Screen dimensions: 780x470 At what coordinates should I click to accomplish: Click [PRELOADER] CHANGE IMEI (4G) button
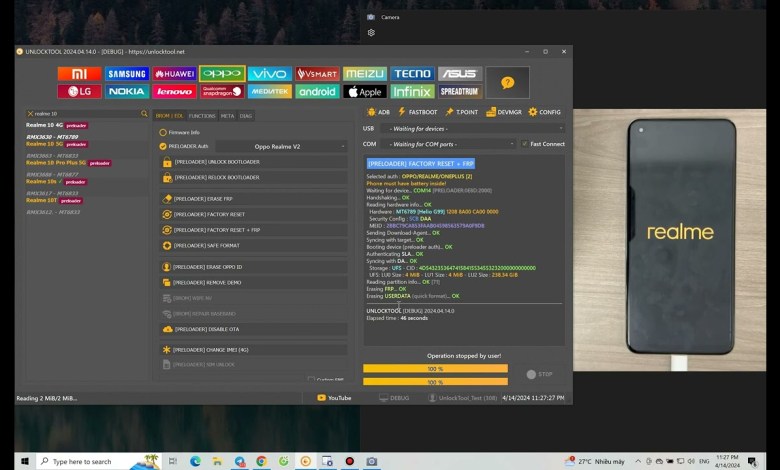pyautogui.click(x=254, y=350)
